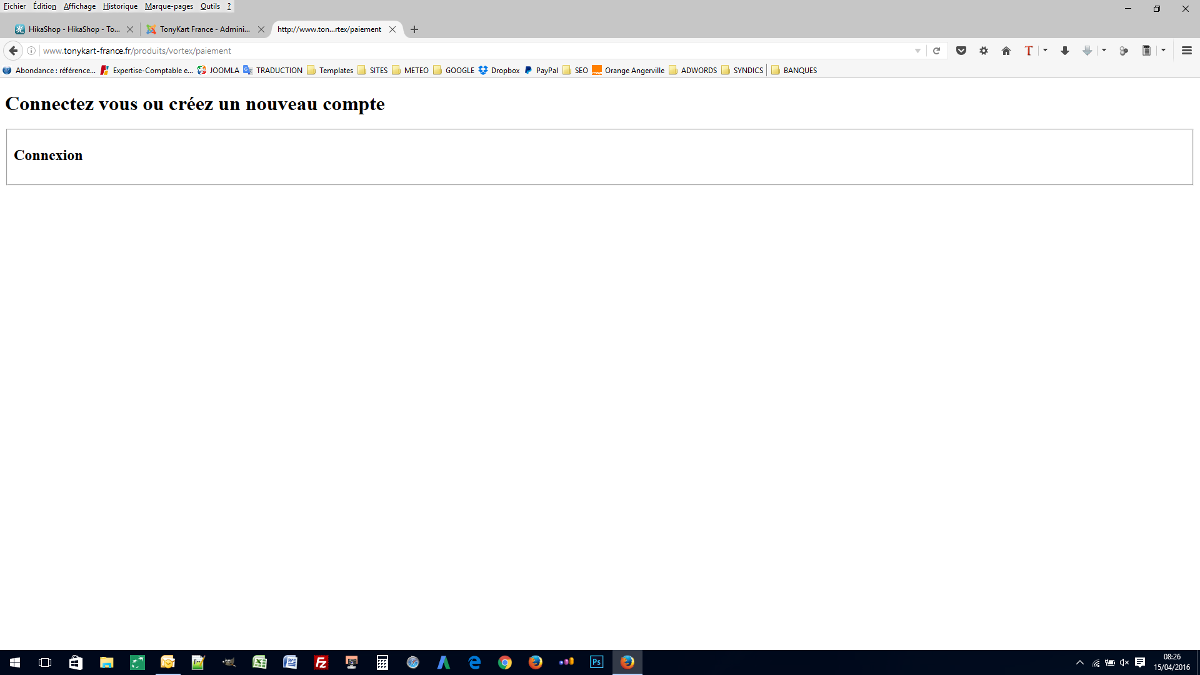Close the paiement tab

[x=392, y=29]
